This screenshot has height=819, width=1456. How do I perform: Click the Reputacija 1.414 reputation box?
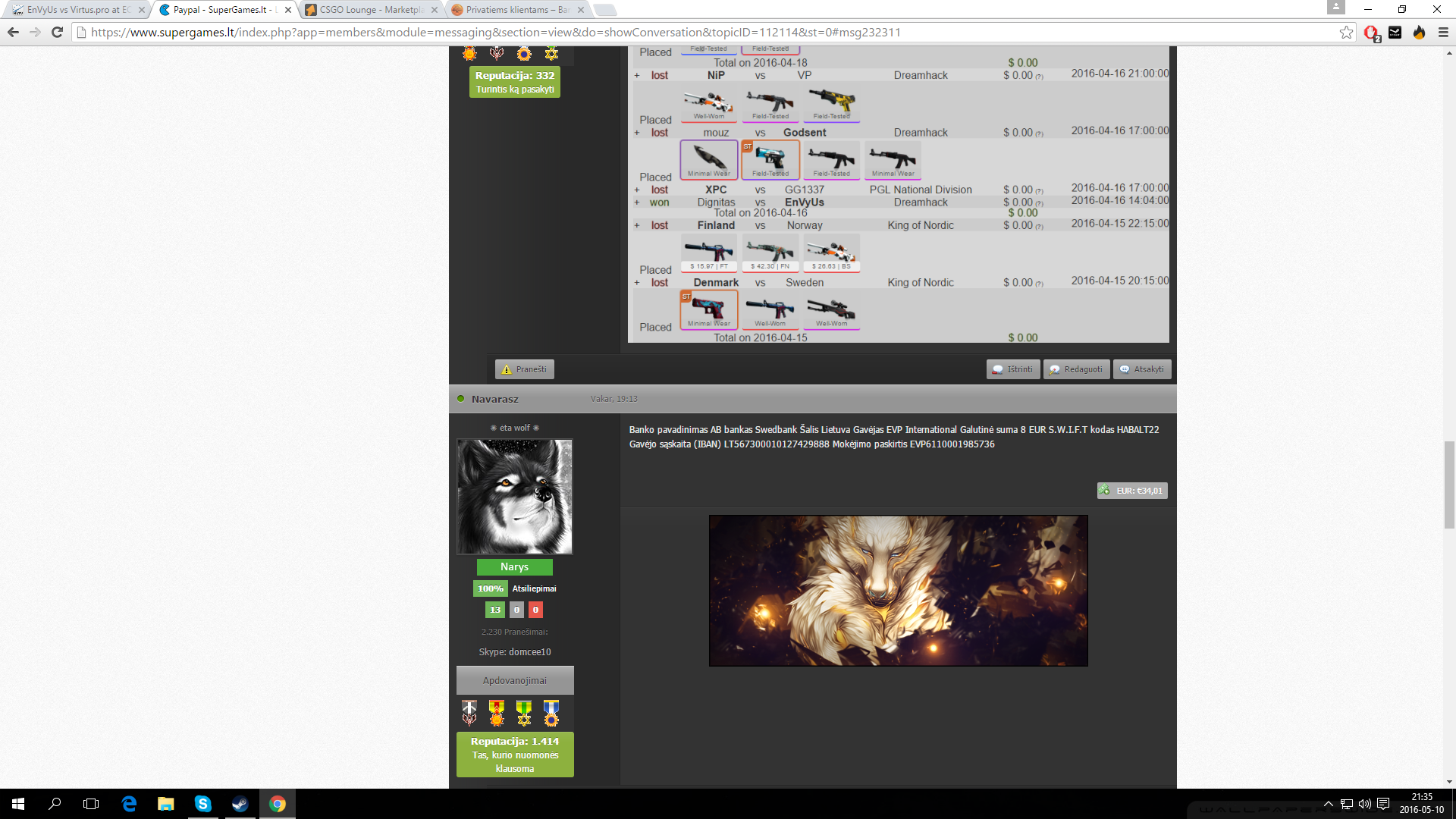(x=515, y=755)
